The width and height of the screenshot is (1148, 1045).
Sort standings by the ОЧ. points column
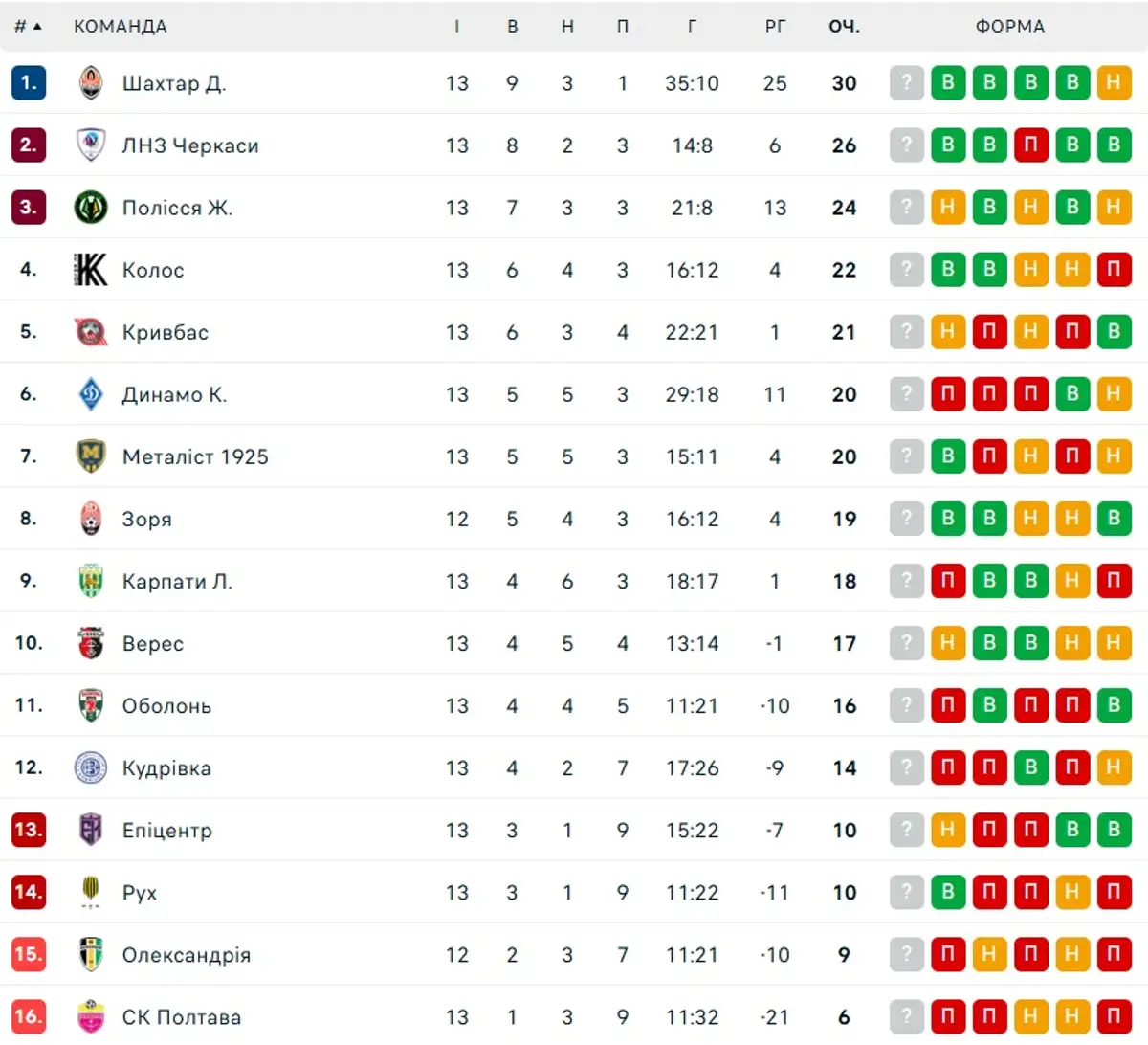pyautogui.click(x=844, y=27)
